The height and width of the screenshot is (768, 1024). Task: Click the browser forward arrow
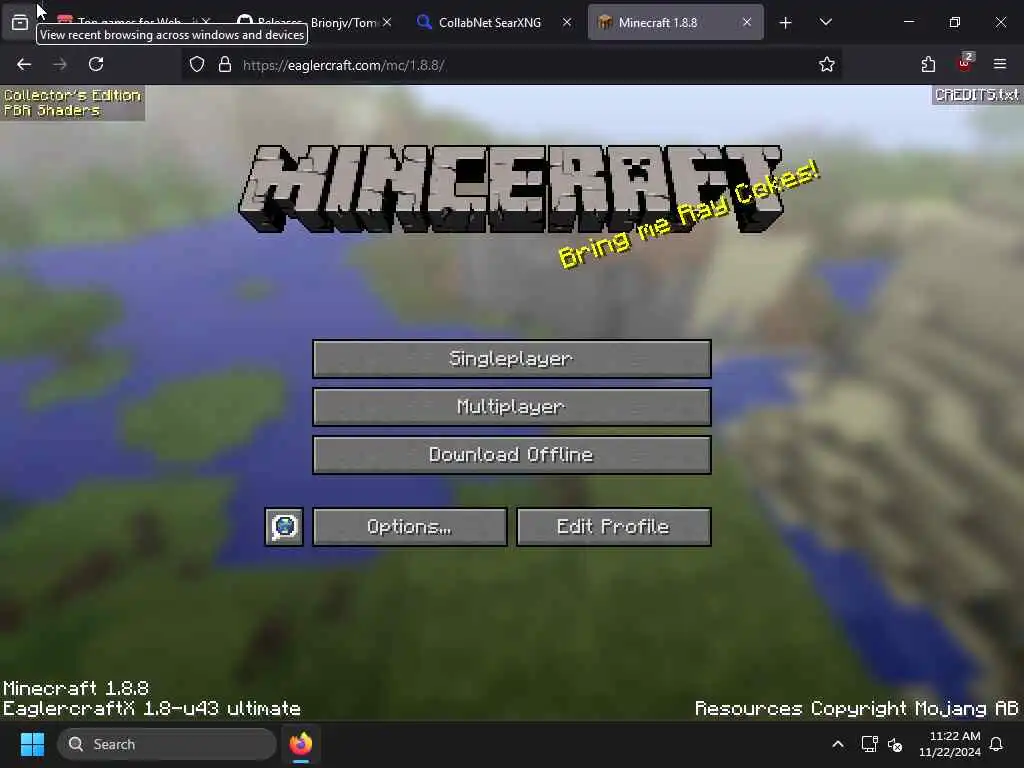click(x=60, y=64)
